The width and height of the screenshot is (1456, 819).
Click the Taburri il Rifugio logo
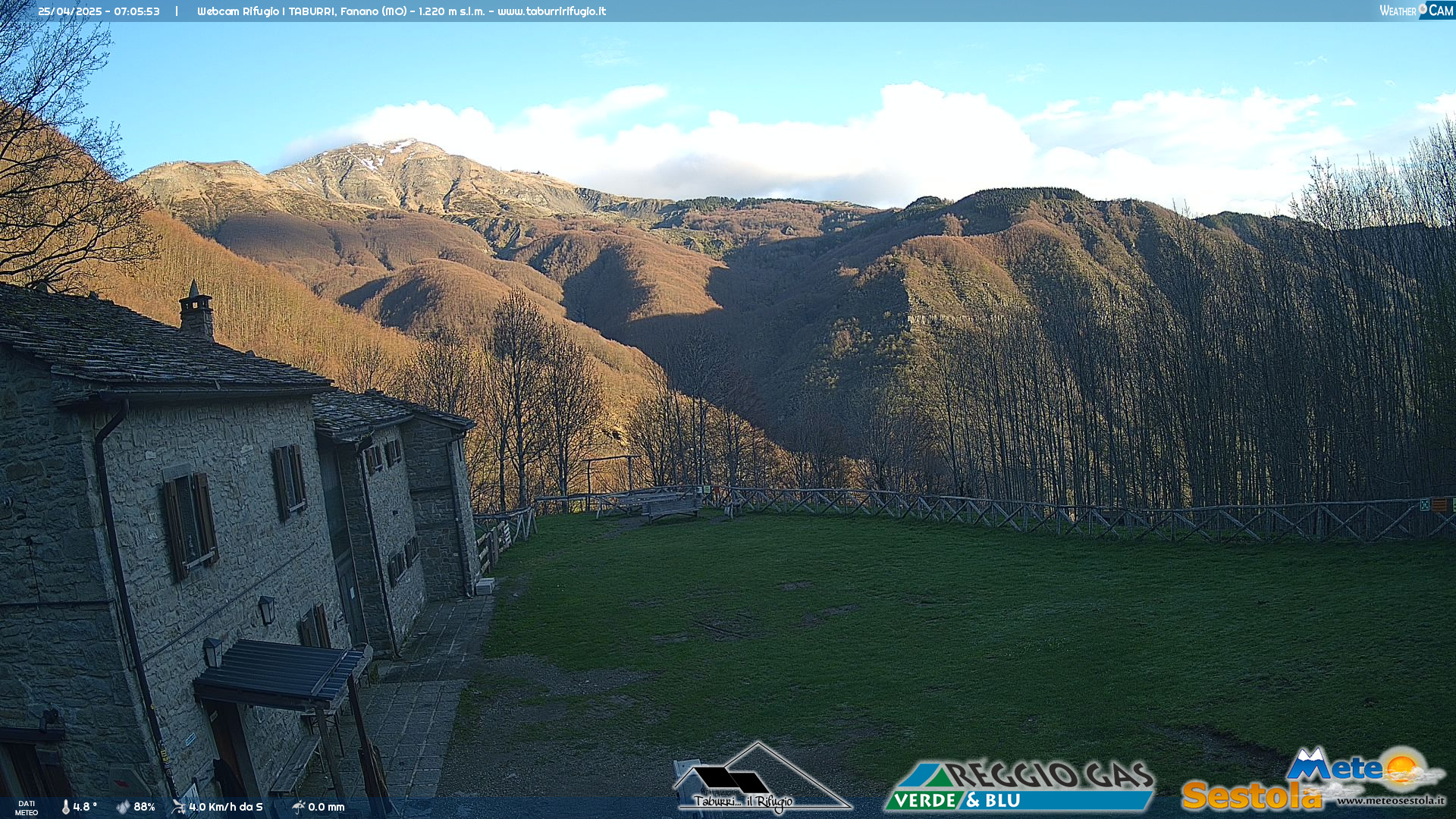(762, 777)
